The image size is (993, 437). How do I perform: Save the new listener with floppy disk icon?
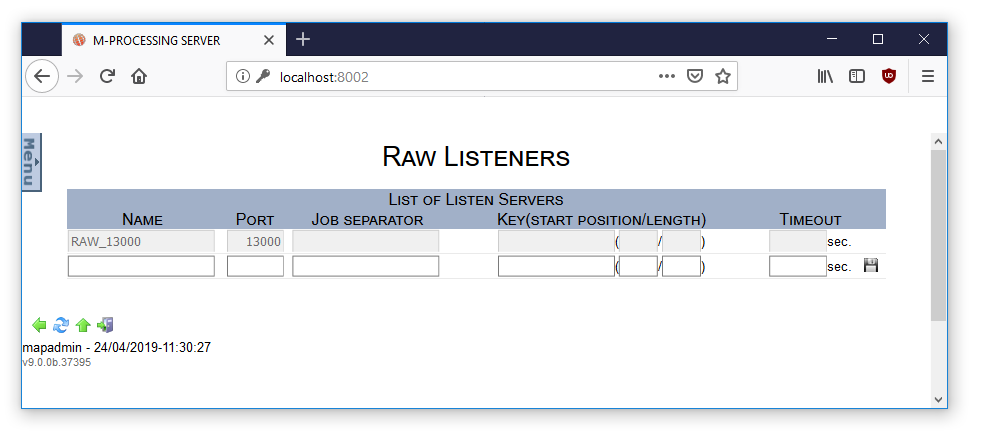[x=870, y=266]
